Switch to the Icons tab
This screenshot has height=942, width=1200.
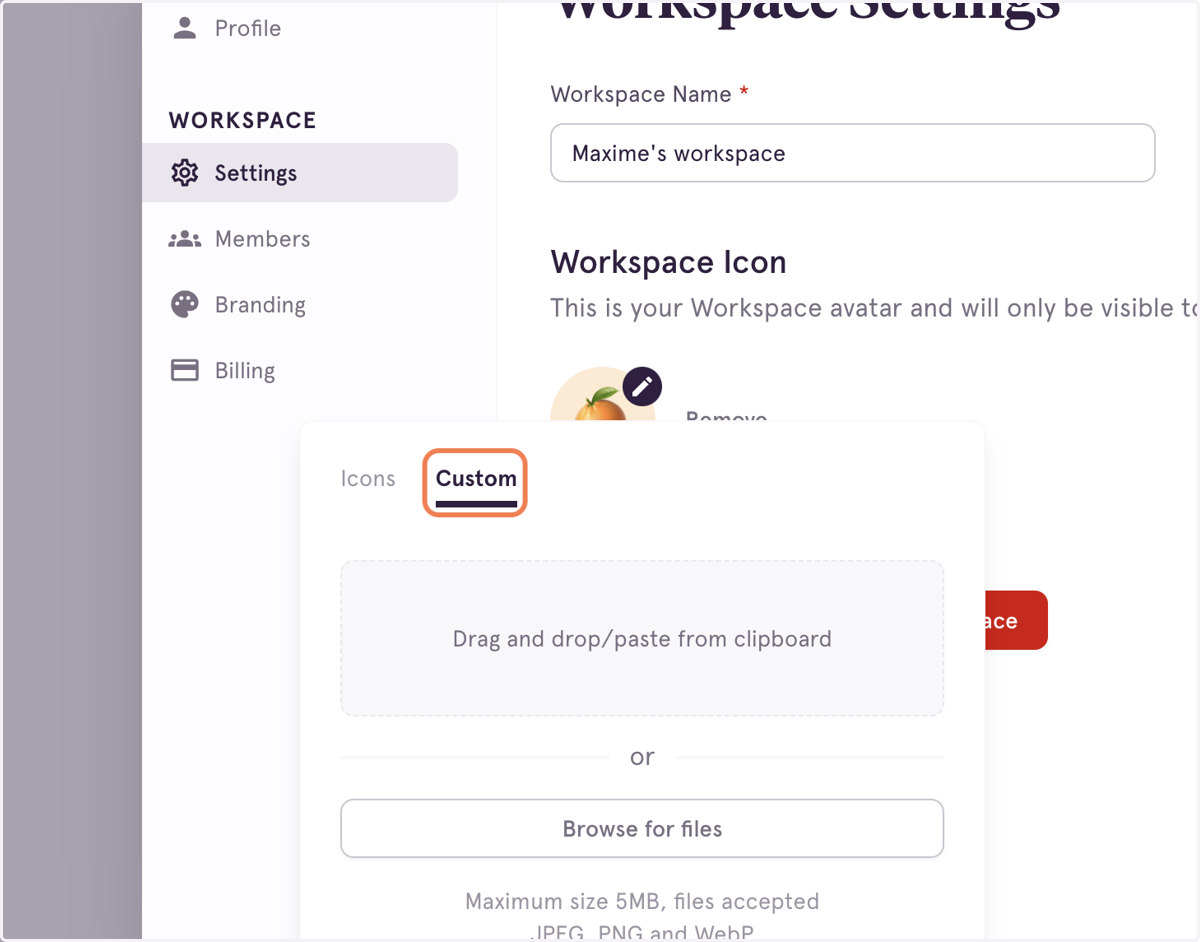(368, 479)
